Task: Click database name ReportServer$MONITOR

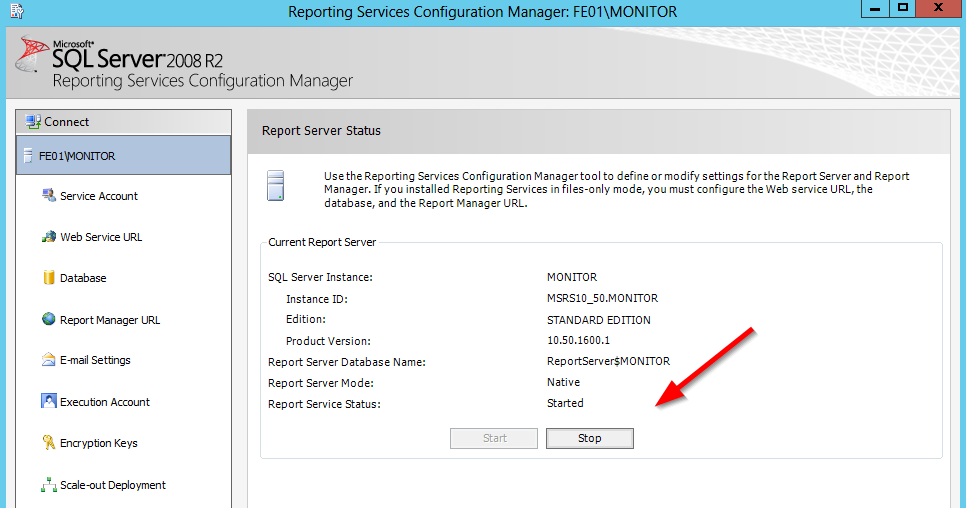Action: tap(609, 361)
